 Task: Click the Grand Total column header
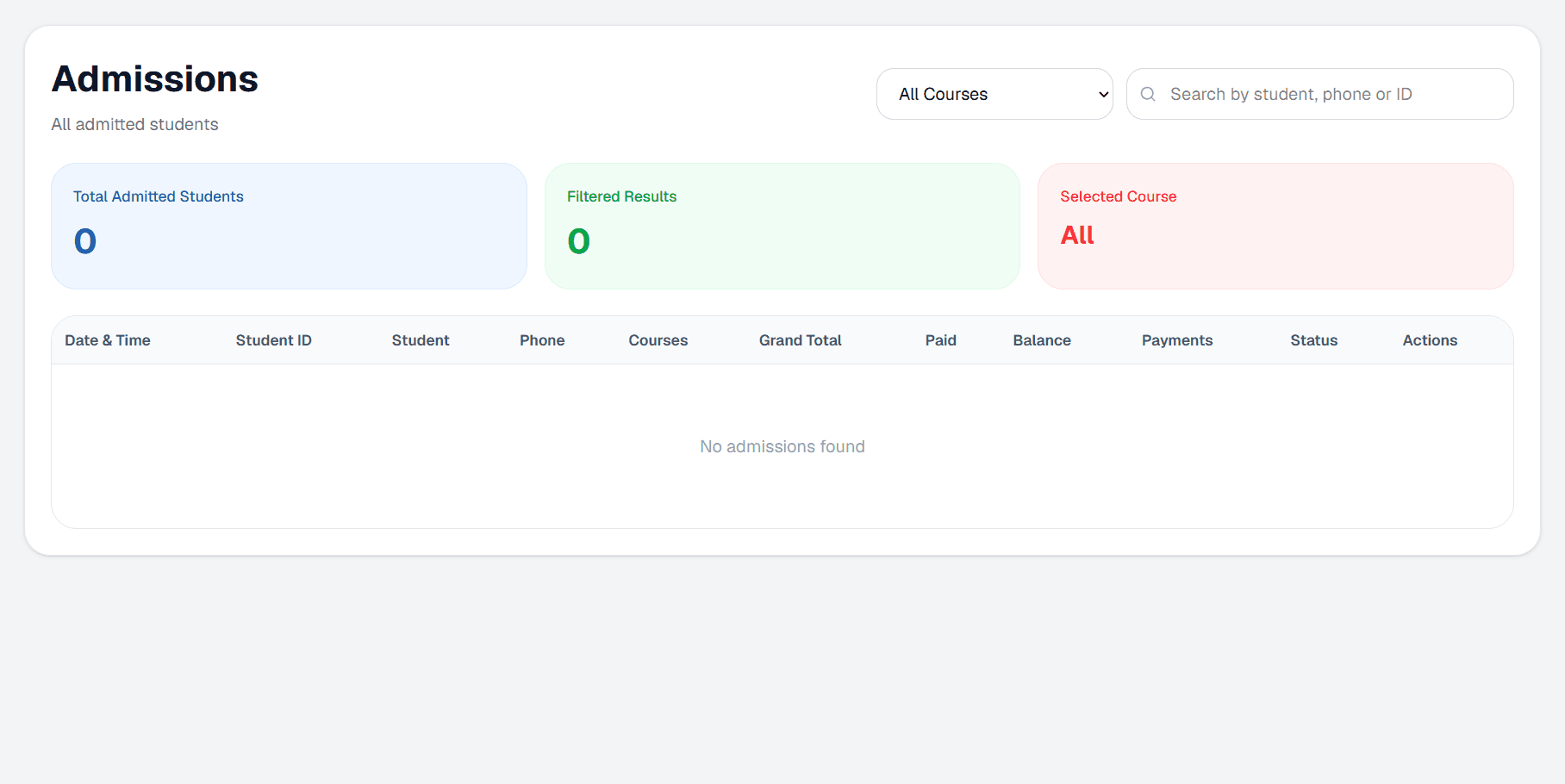(801, 340)
